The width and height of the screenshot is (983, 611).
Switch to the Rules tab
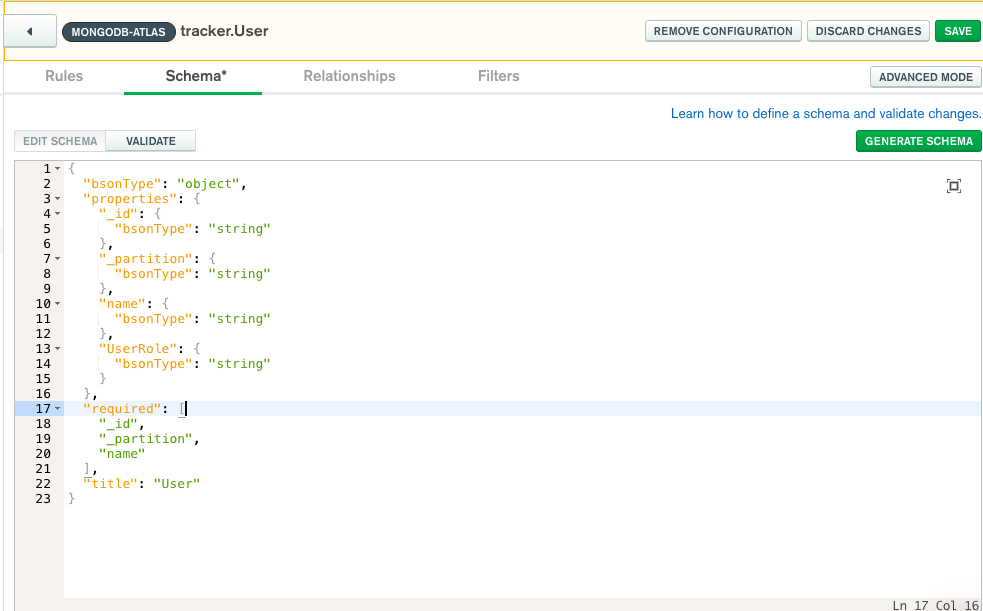pyautogui.click(x=64, y=76)
